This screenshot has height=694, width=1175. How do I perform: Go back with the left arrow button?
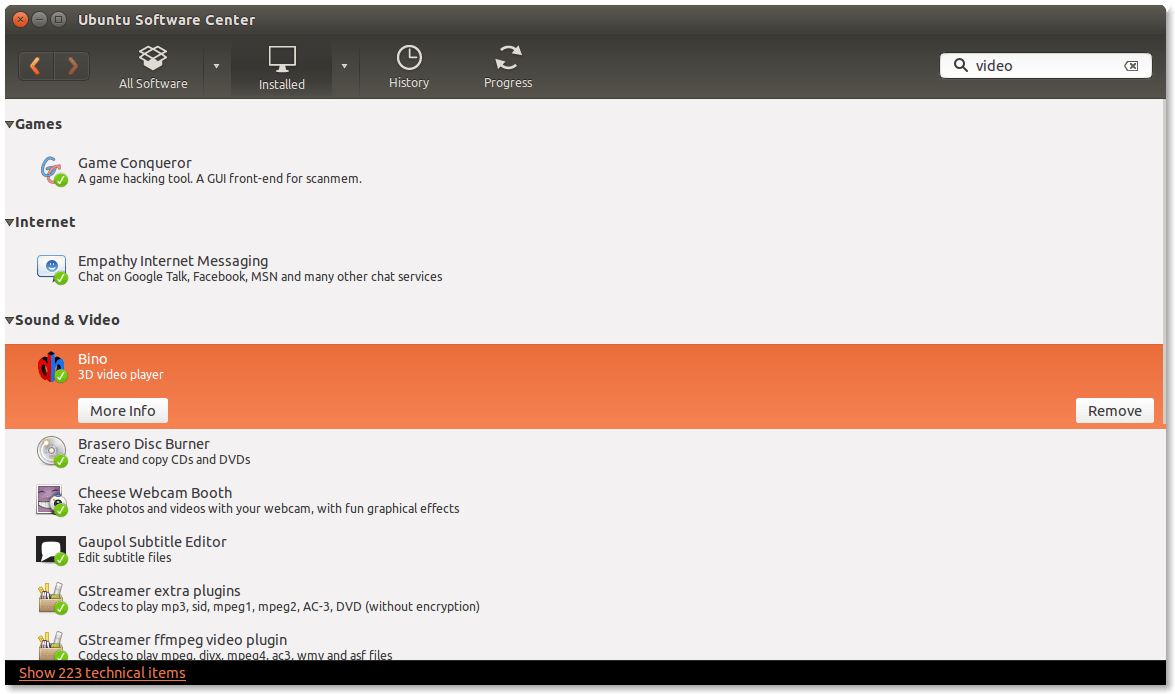[35, 66]
